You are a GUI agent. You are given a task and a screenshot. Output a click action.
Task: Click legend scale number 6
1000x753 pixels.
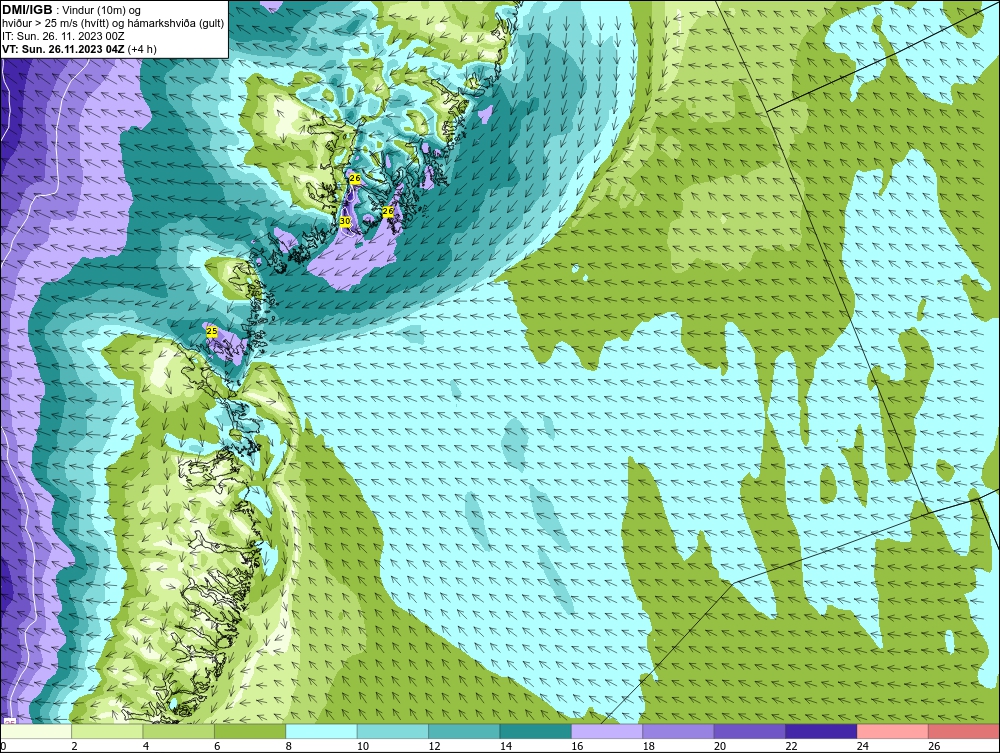pyautogui.click(x=217, y=746)
